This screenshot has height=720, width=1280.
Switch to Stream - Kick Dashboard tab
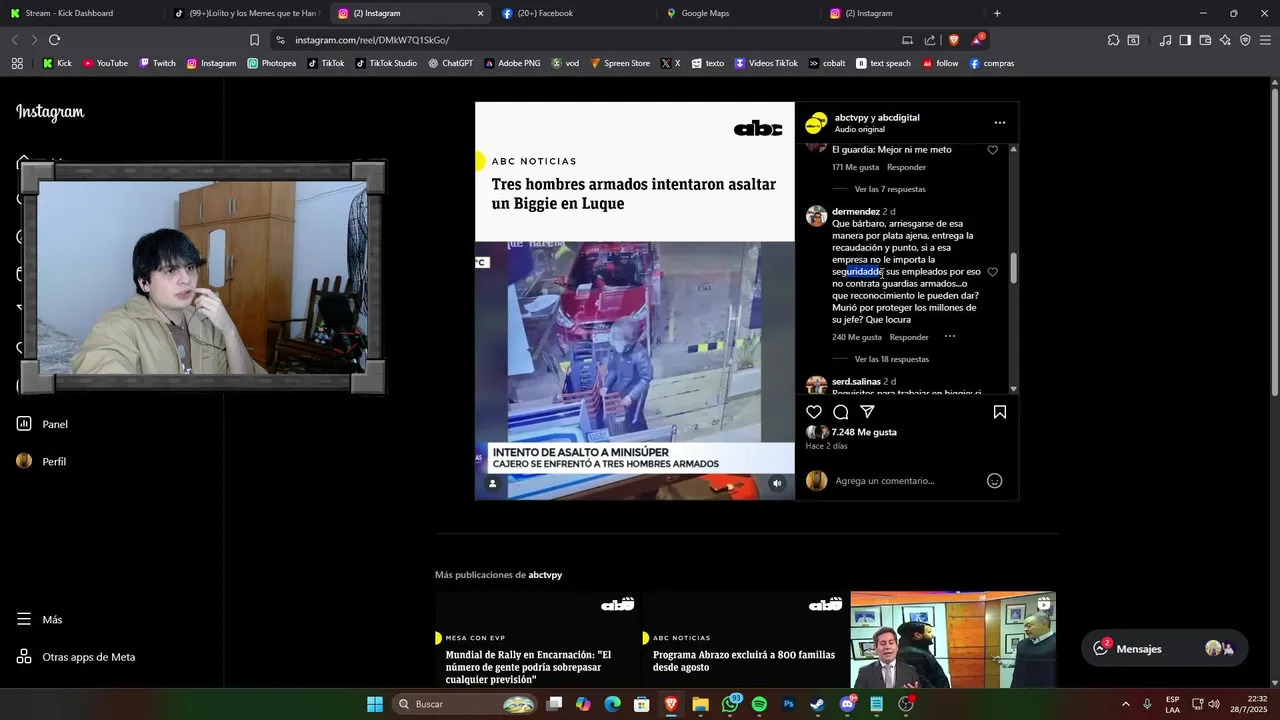(x=83, y=13)
